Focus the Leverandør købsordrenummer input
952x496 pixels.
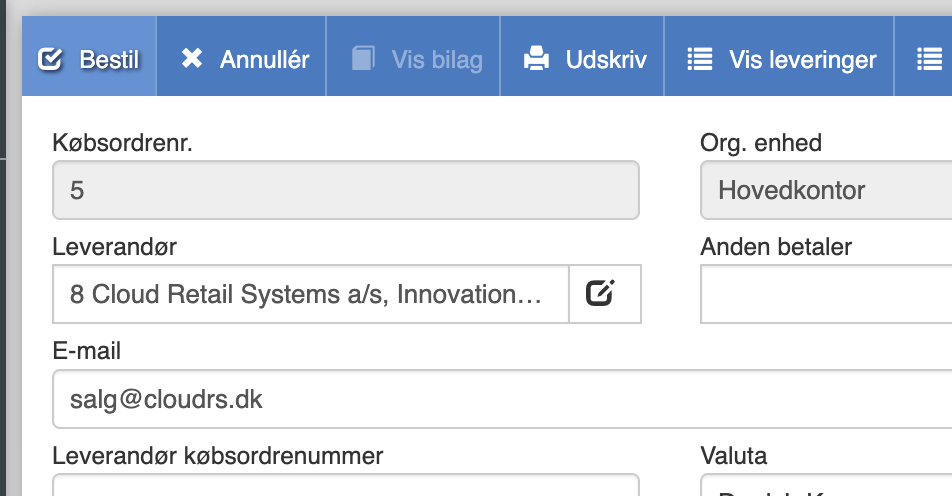345,486
